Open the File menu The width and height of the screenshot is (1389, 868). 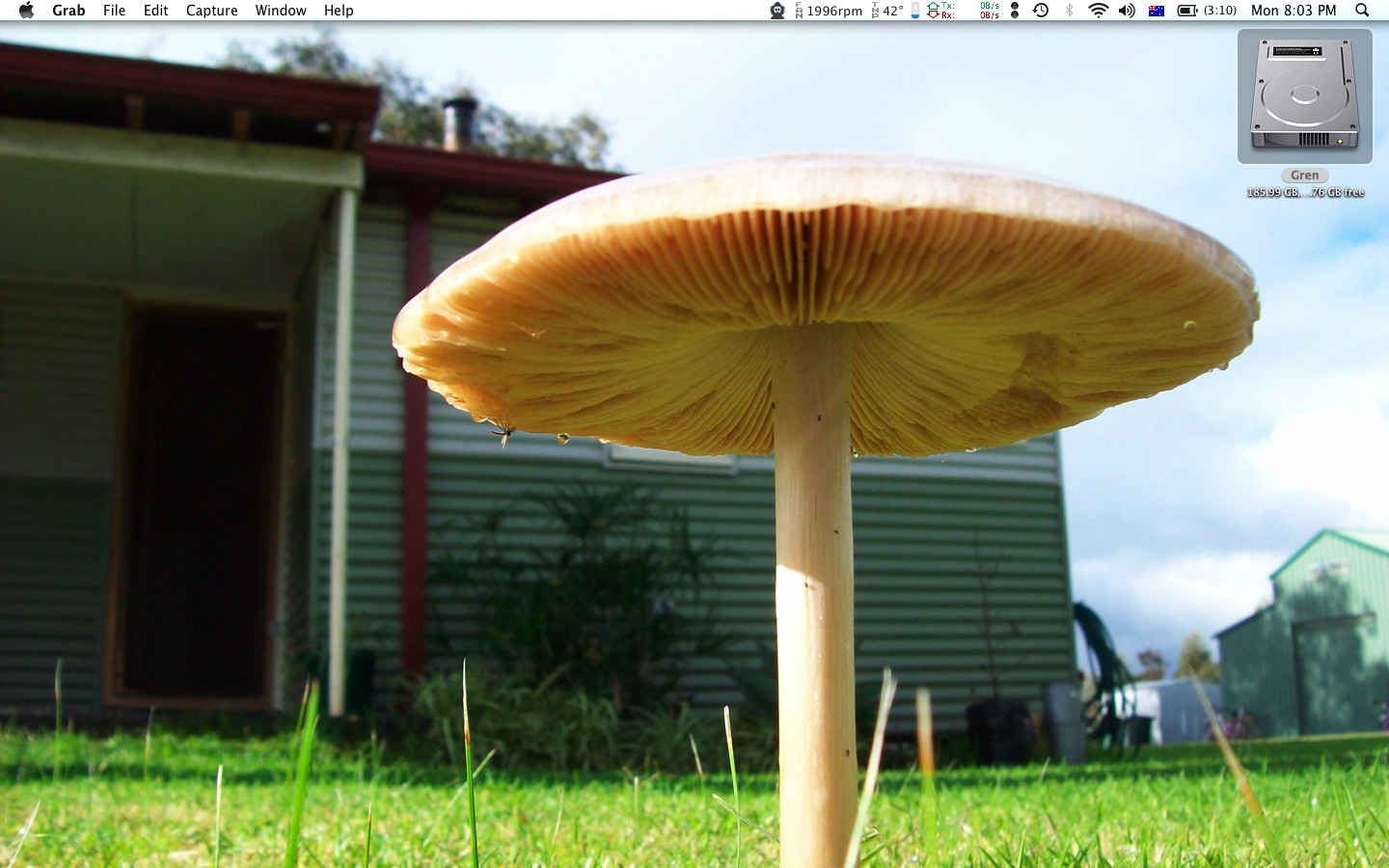tap(114, 11)
